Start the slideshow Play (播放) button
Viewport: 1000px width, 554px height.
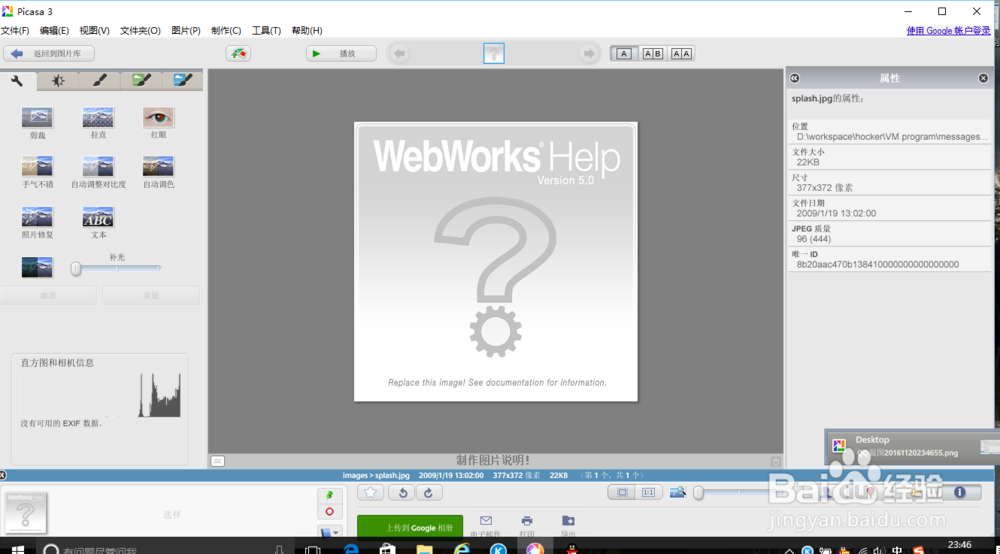(341, 54)
